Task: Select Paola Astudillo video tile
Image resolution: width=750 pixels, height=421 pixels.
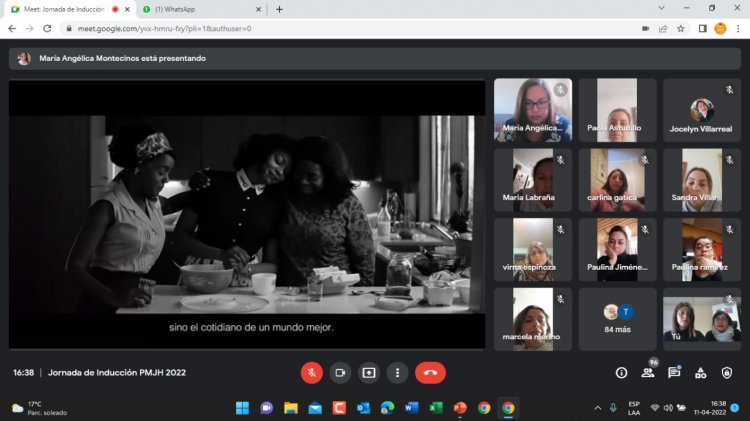Action: [617, 110]
